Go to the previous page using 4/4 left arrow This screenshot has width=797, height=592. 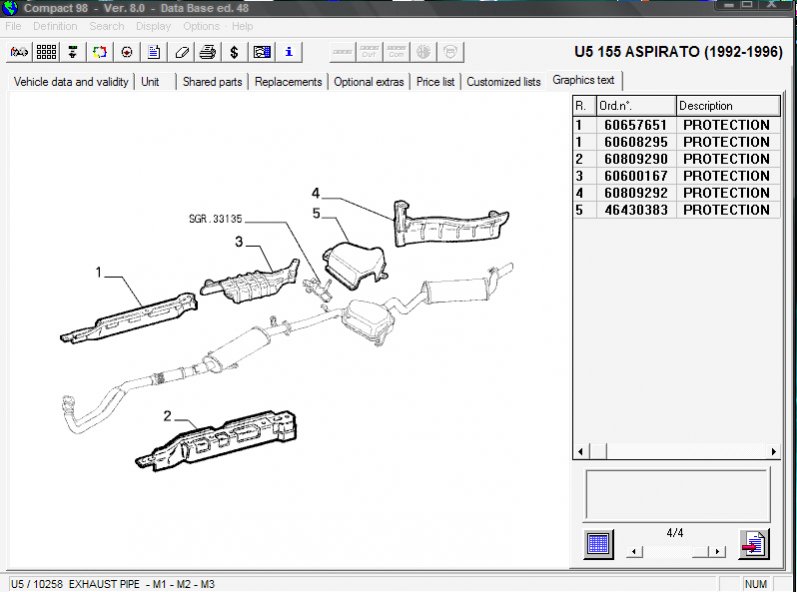pos(634,552)
